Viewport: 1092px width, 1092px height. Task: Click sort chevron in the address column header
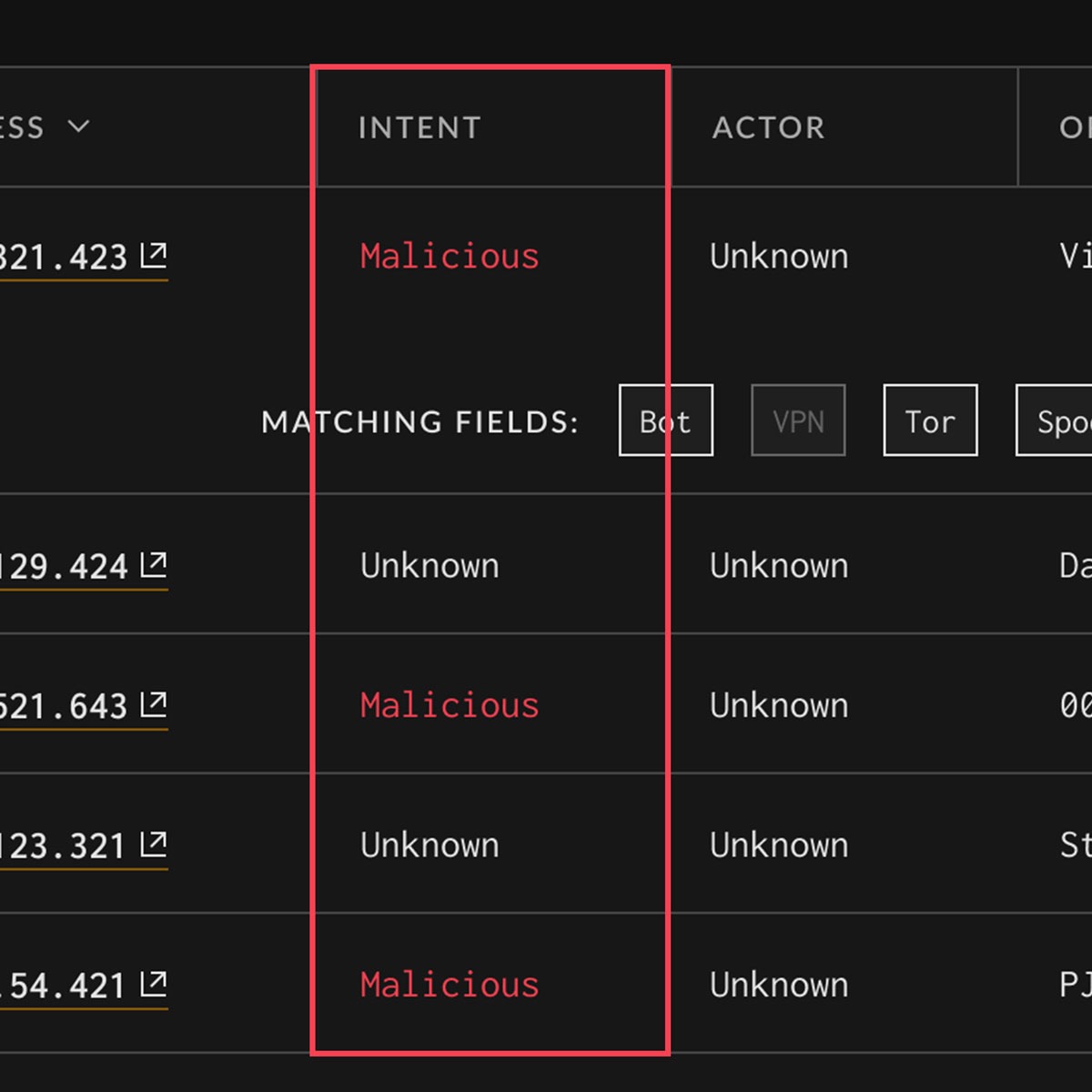pos(79,126)
